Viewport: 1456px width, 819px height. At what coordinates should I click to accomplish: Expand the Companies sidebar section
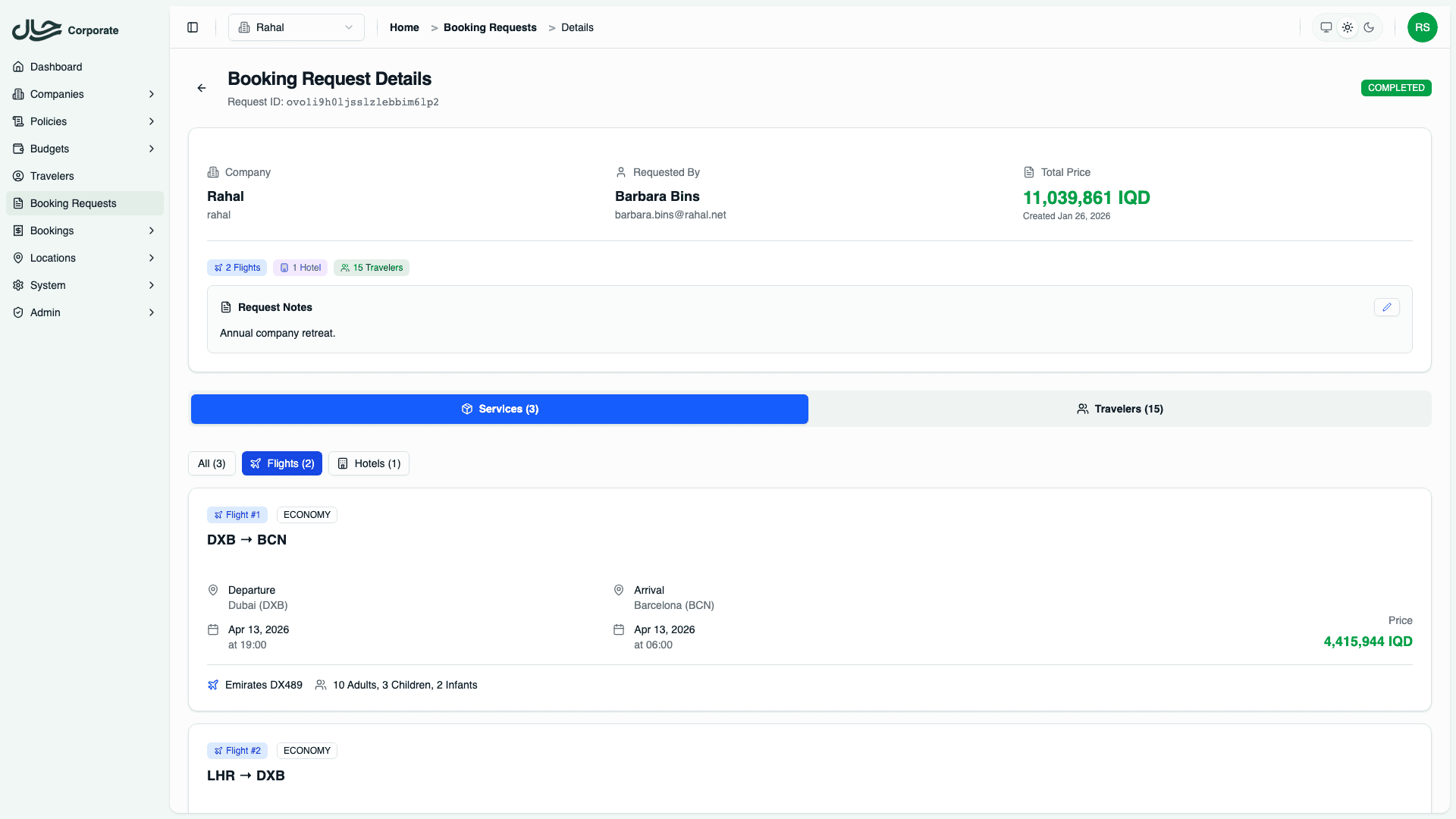(x=84, y=94)
